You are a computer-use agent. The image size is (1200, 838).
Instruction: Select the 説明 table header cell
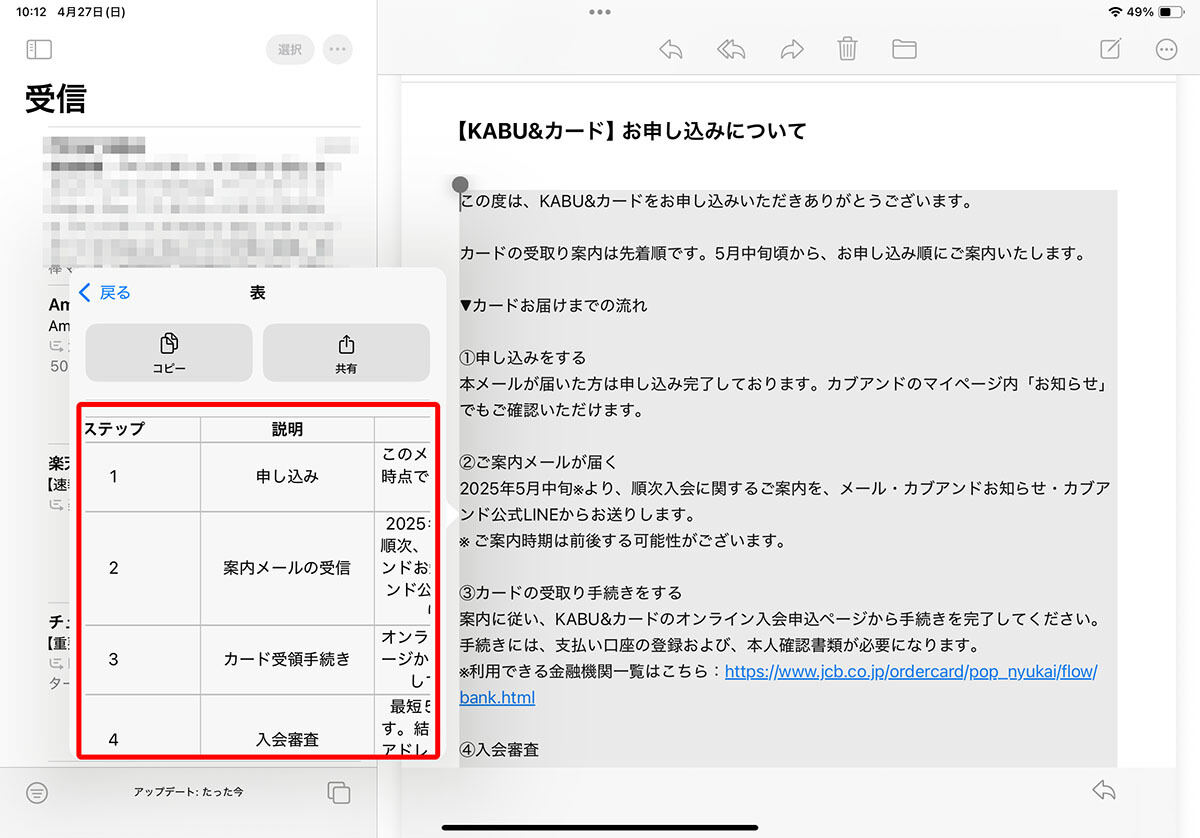[x=287, y=429]
